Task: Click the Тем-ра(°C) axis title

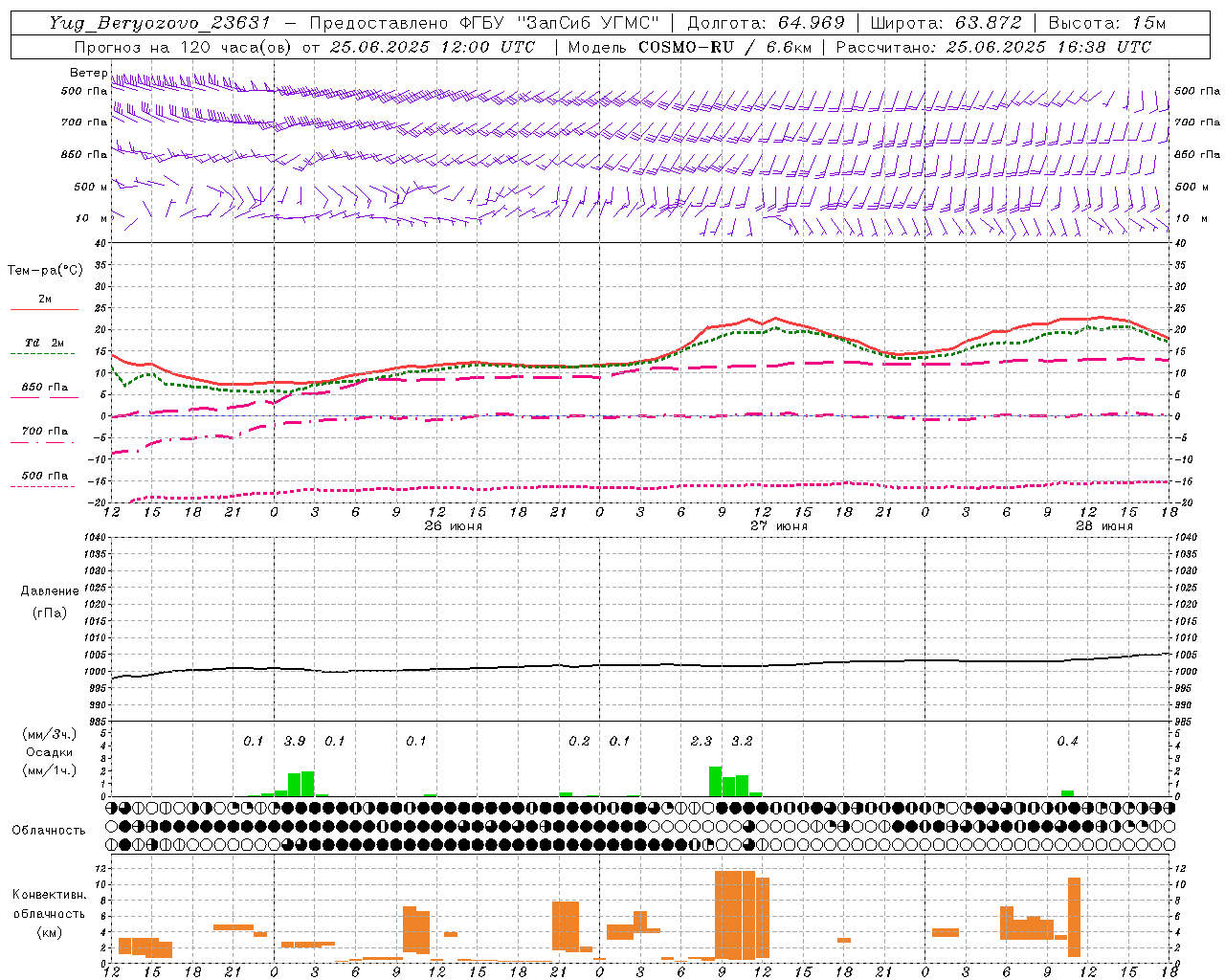Action: click(x=45, y=271)
